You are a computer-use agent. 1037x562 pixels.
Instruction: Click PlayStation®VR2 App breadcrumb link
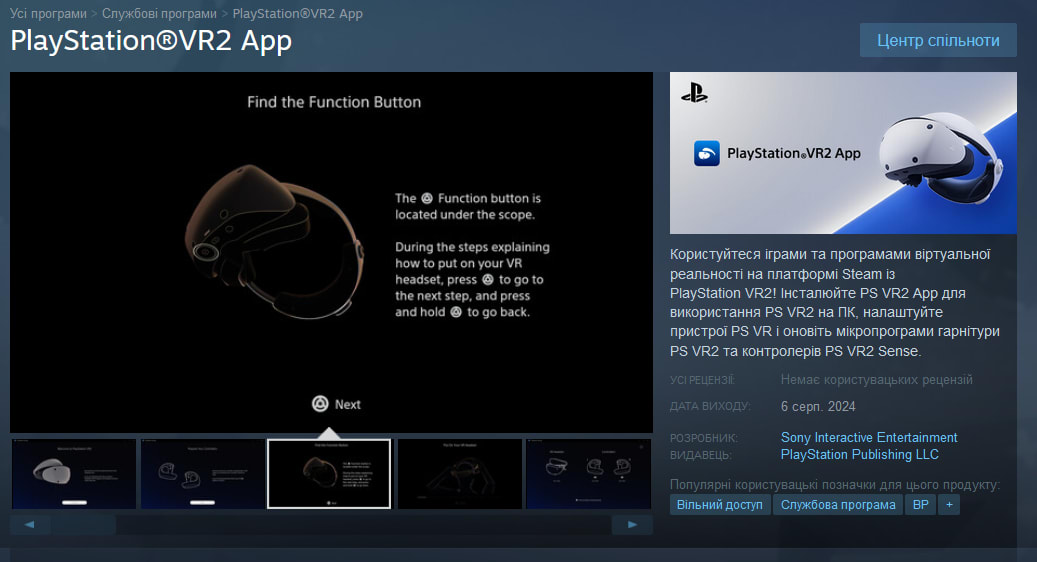(x=298, y=13)
